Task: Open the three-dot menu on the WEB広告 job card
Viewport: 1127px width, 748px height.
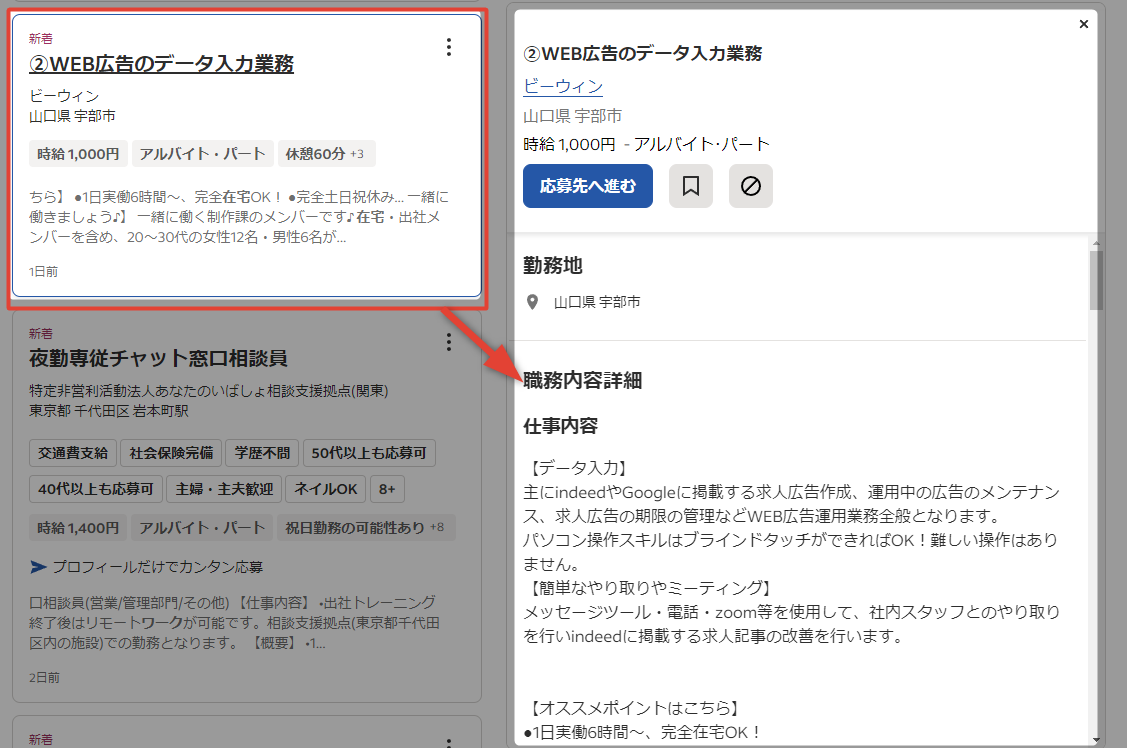Action: point(449,46)
